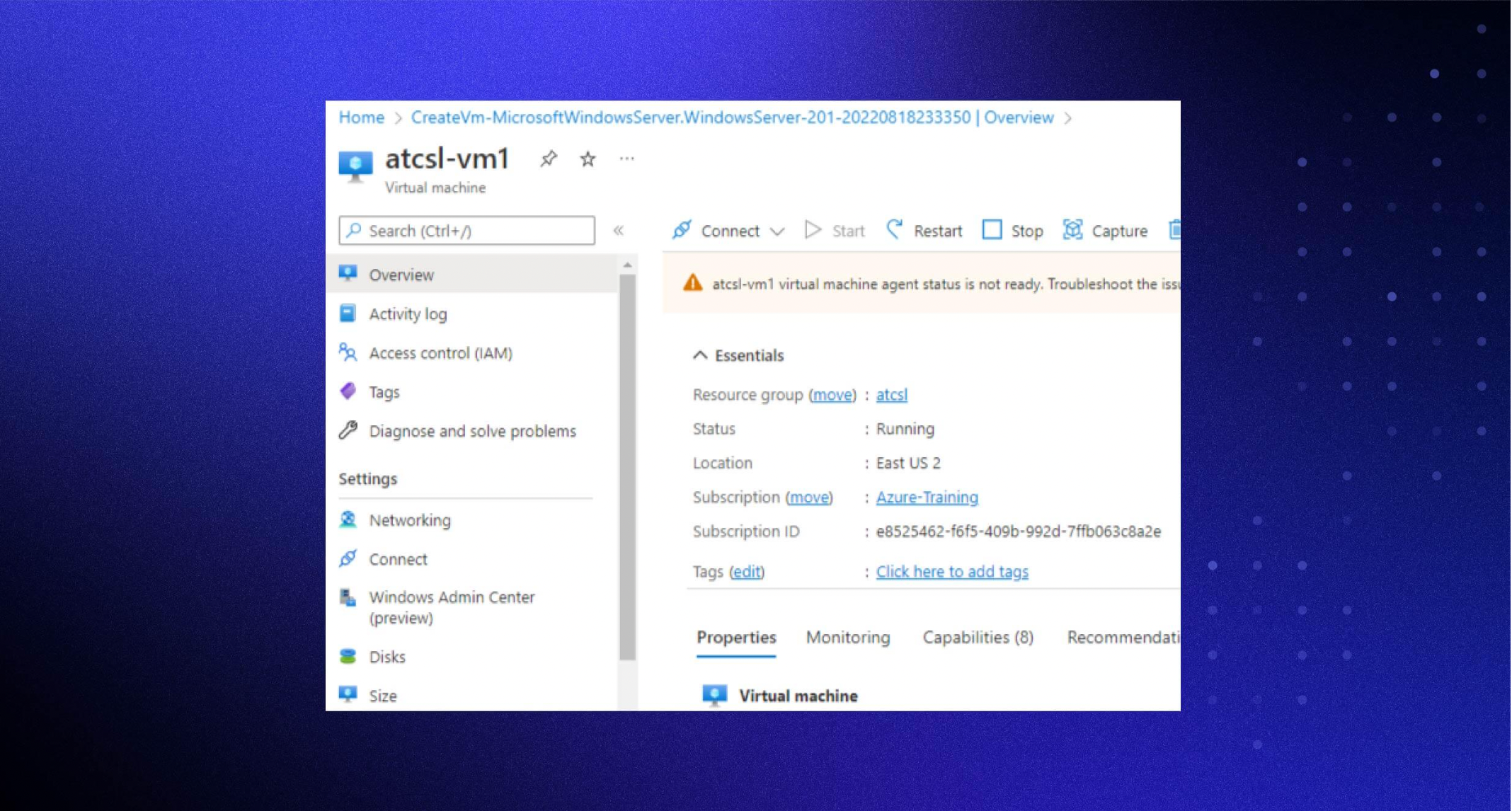
Task: Click the Running status value
Action: click(x=905, y=429)
